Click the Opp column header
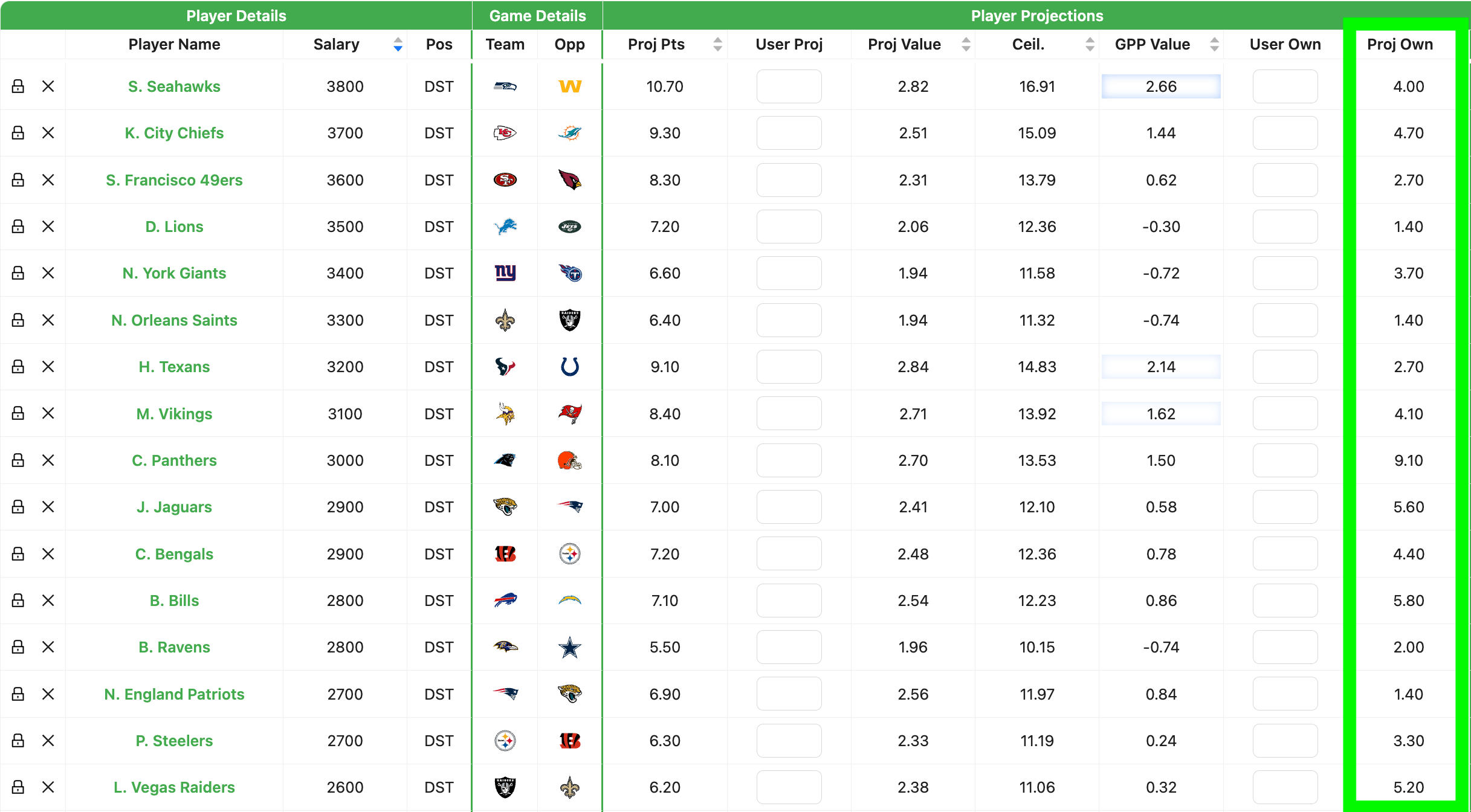 (570, 45)
